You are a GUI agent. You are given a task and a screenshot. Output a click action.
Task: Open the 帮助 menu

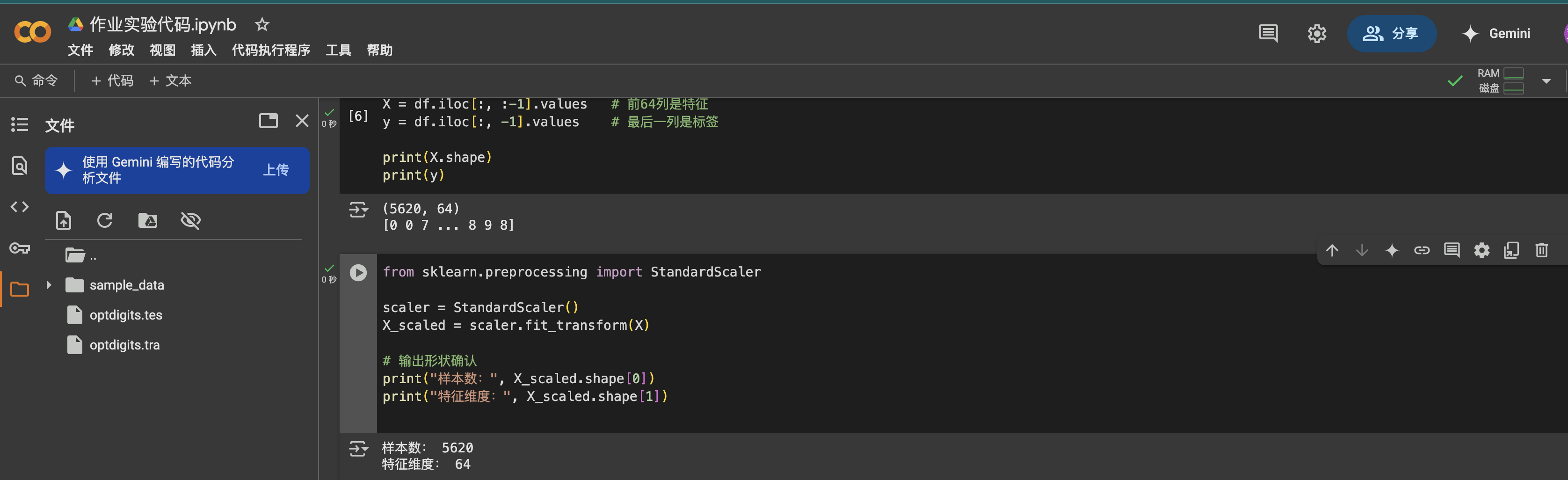pos(380,50)
